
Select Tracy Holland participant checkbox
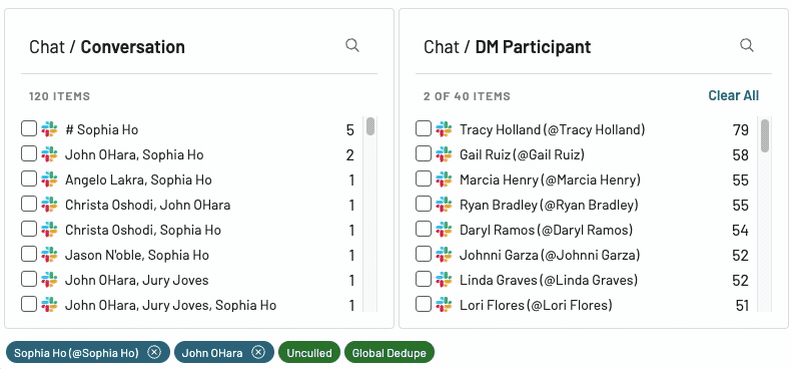[423, 129]
